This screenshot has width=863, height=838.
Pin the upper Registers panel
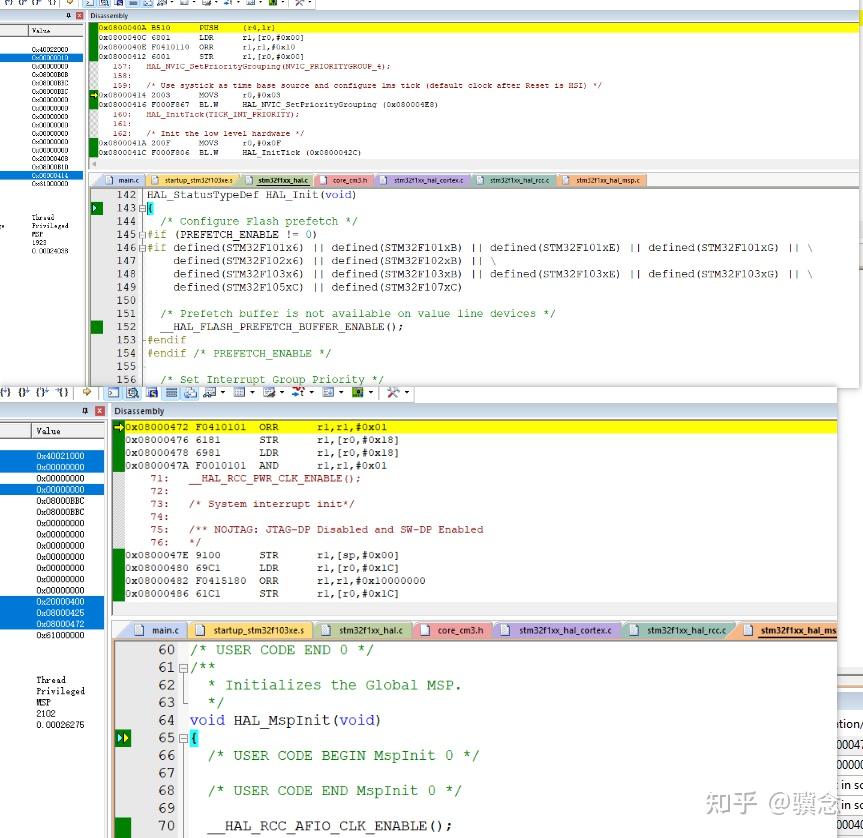(x=68, y=15)
